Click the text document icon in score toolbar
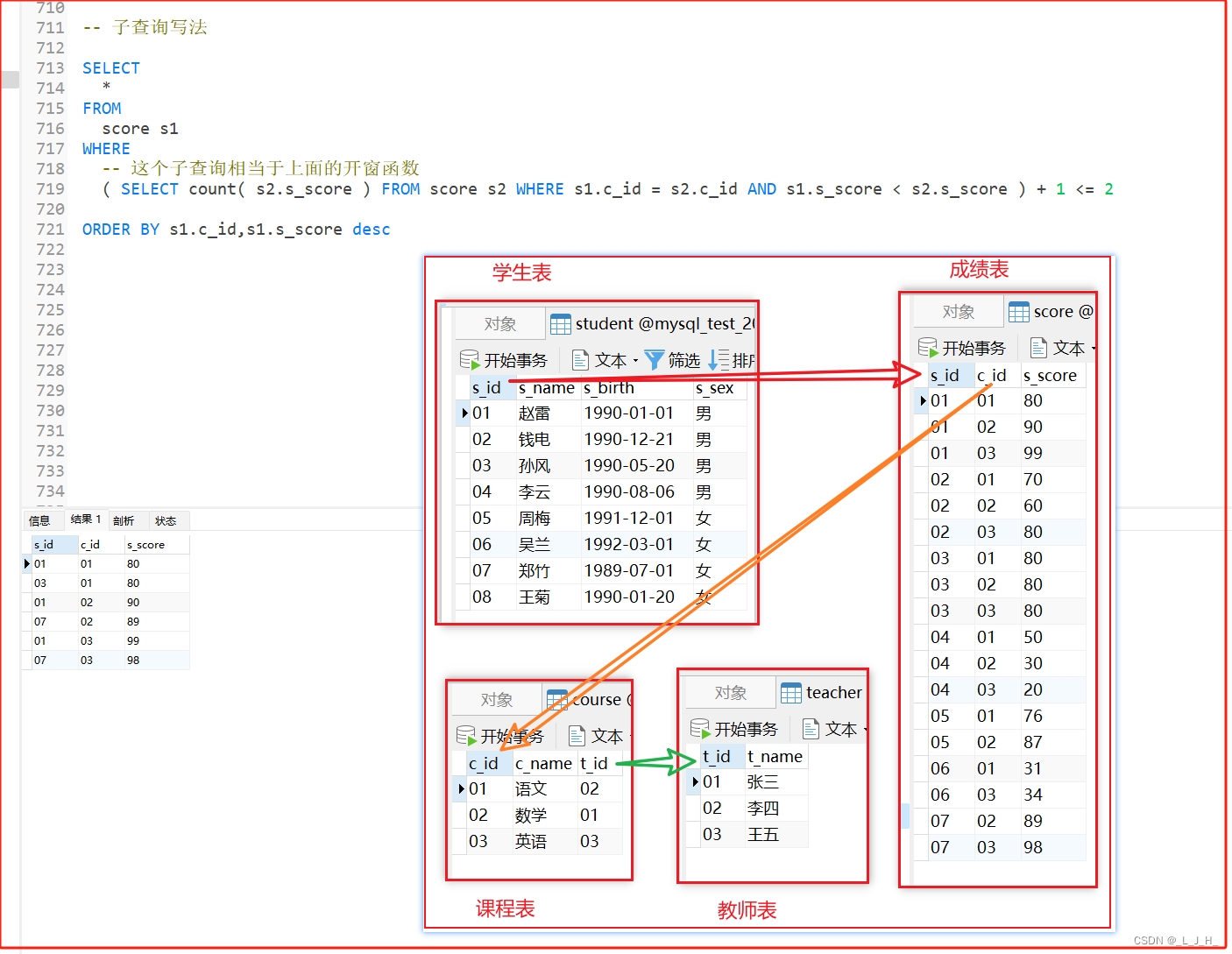 click(x=1038, y=348)
